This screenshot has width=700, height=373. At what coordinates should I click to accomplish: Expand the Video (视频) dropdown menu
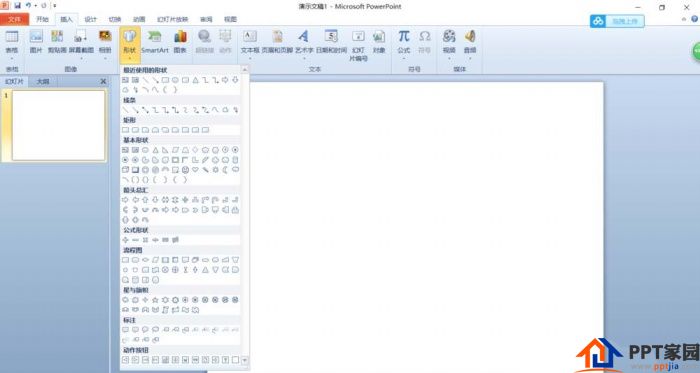pos(449,44)
